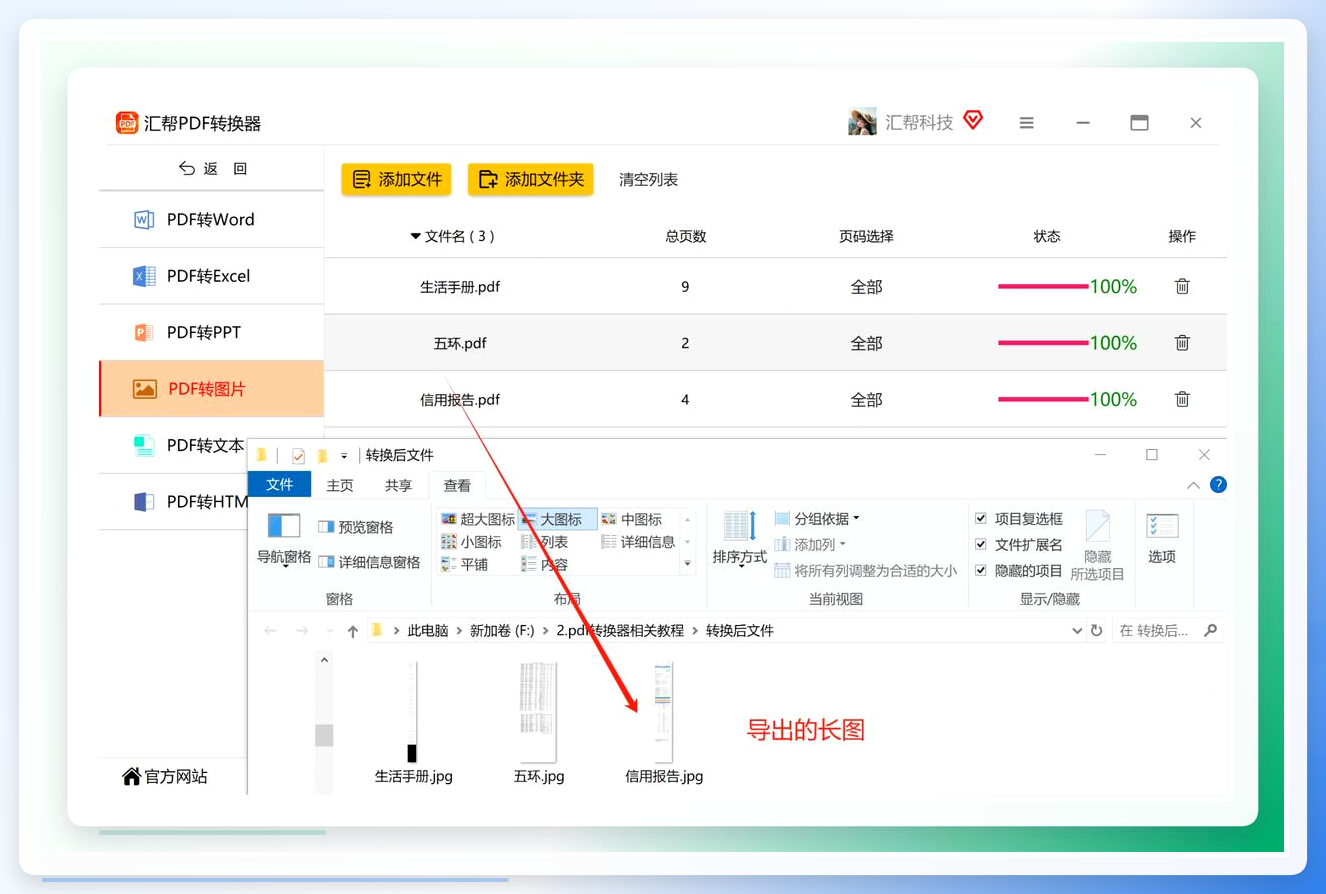Switch to 共享 ribbon tab

coord(398,485)
